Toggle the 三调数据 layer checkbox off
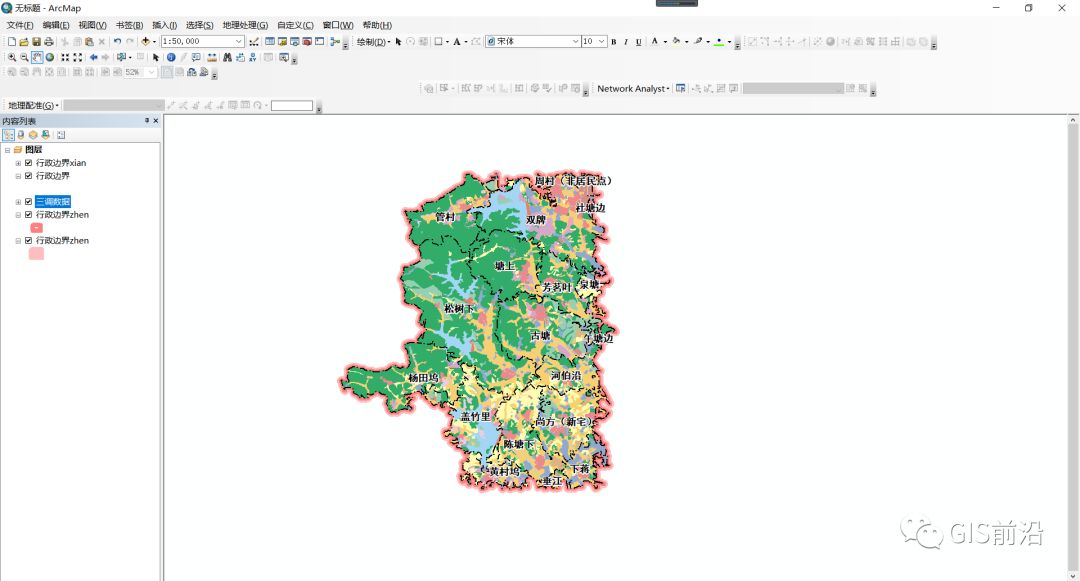 pyautogui.click(x=28, y=201)
